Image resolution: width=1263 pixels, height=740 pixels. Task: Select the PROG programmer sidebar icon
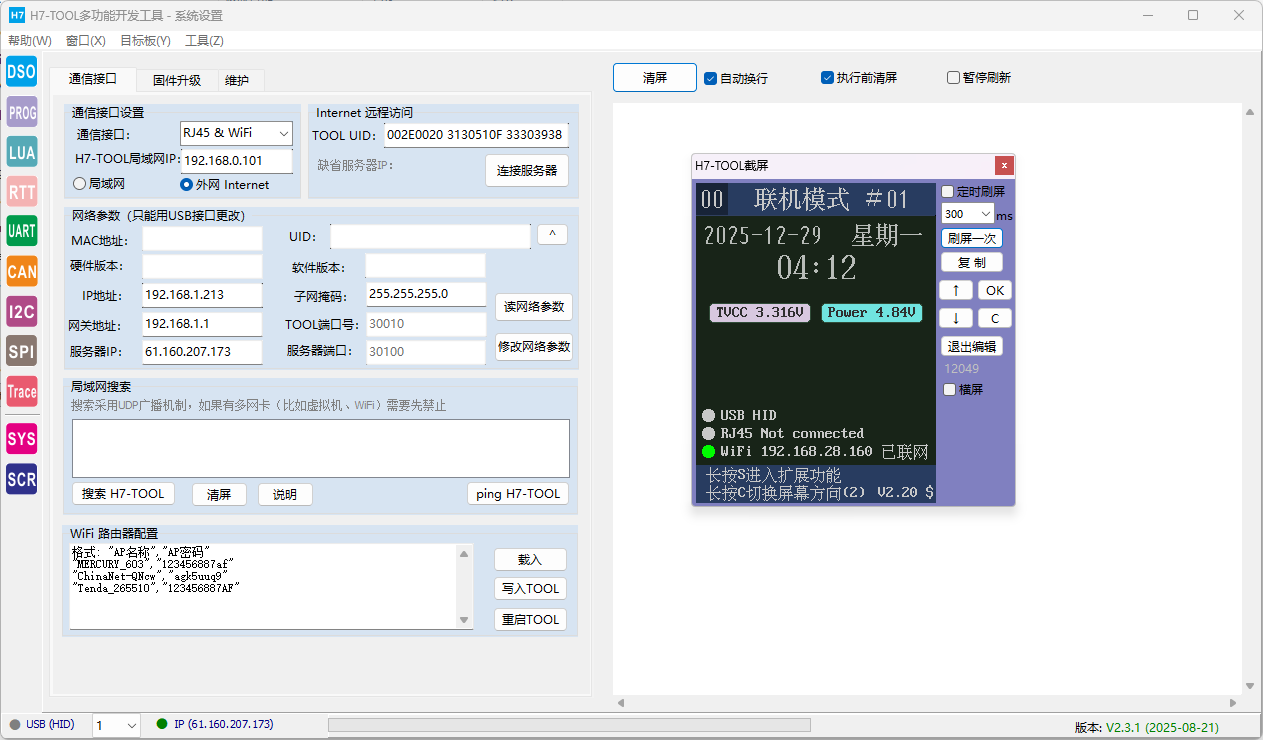[21, 112]
